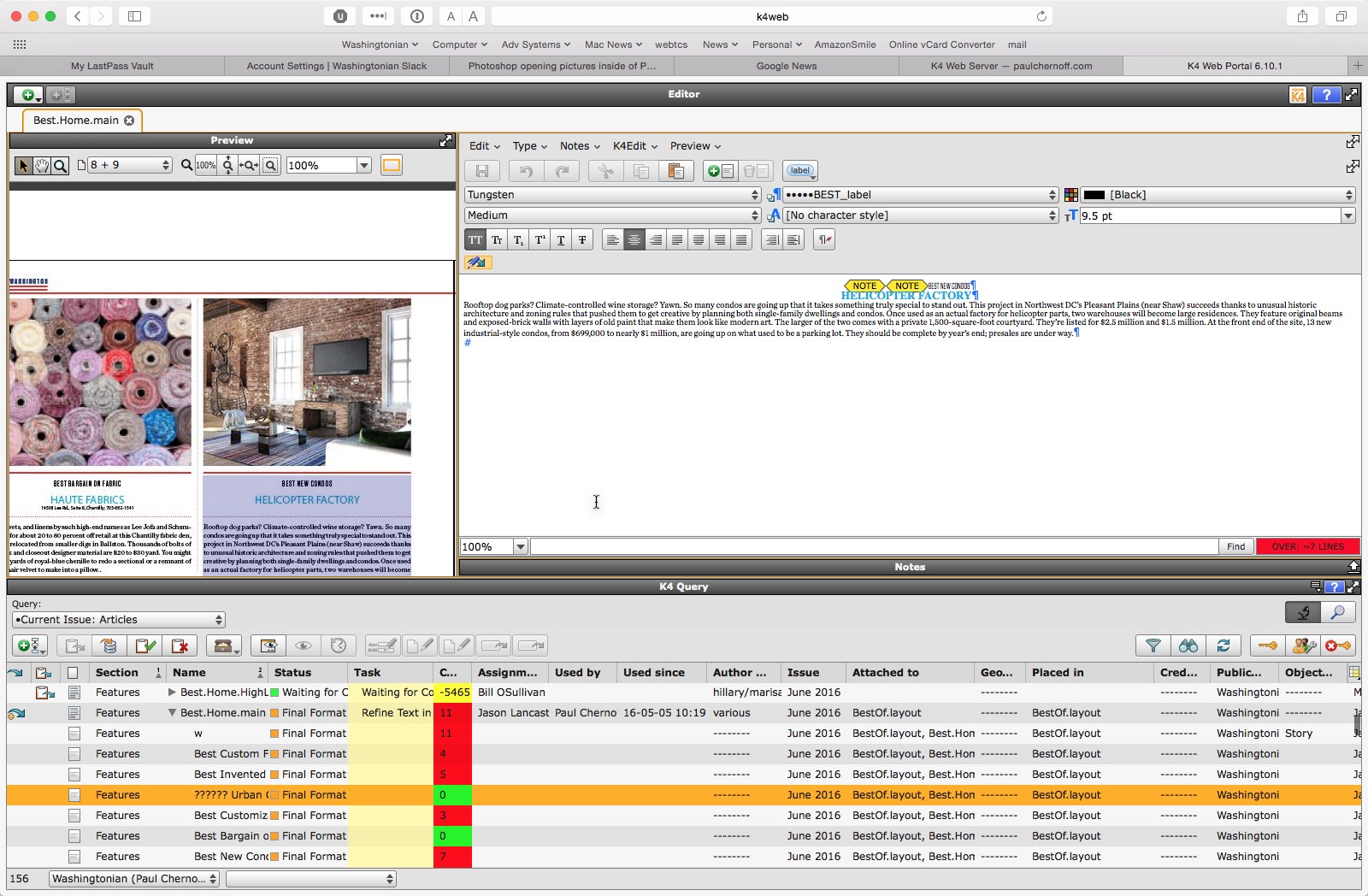Image resolution: width=1368 pixels, height=896 pixels.
Task: Select the hand pan tool in Preview
Action: (x=42, y=165)
